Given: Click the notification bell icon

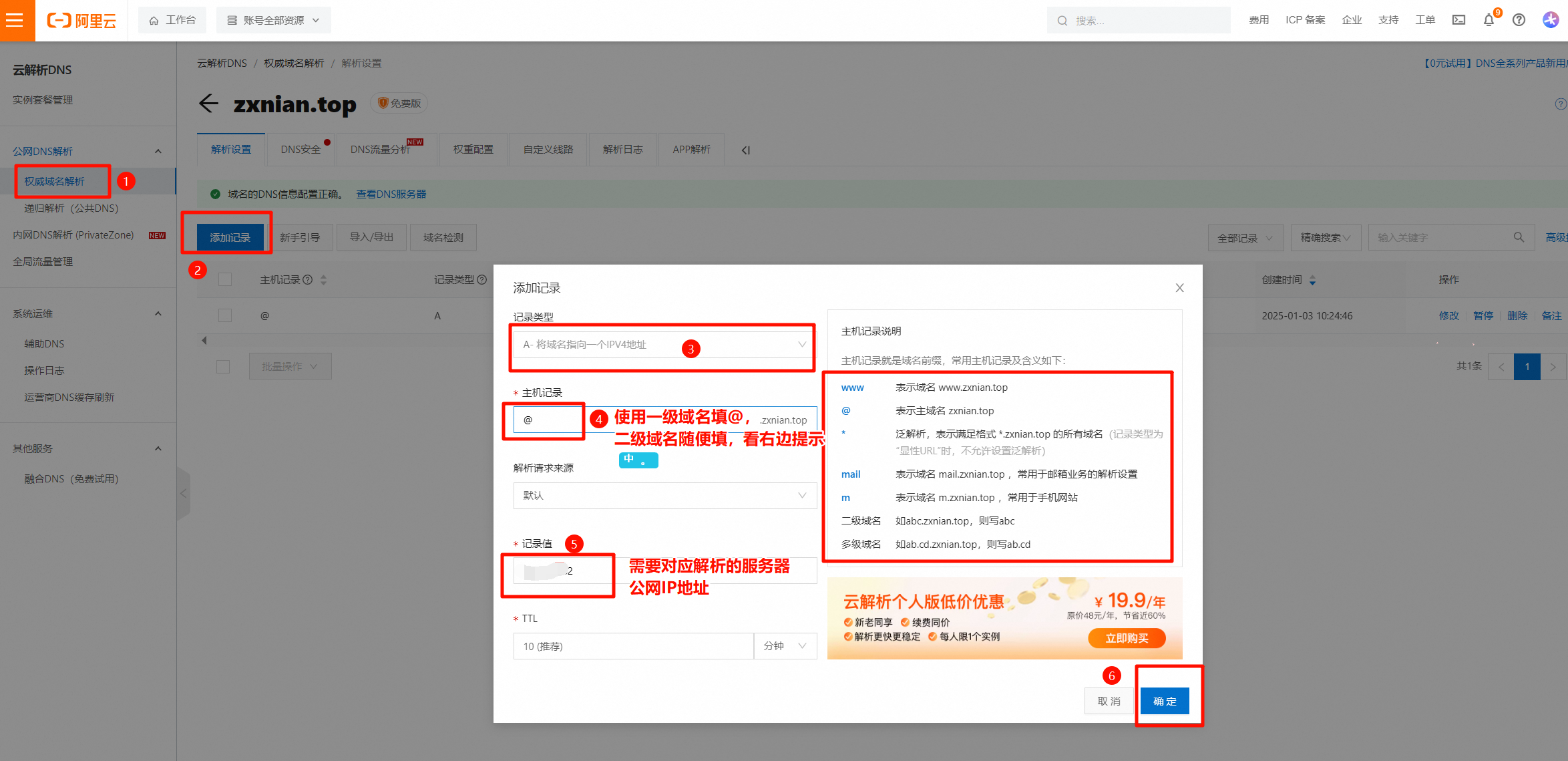Looking at the screenshot, I should [x=1489, y=20].
